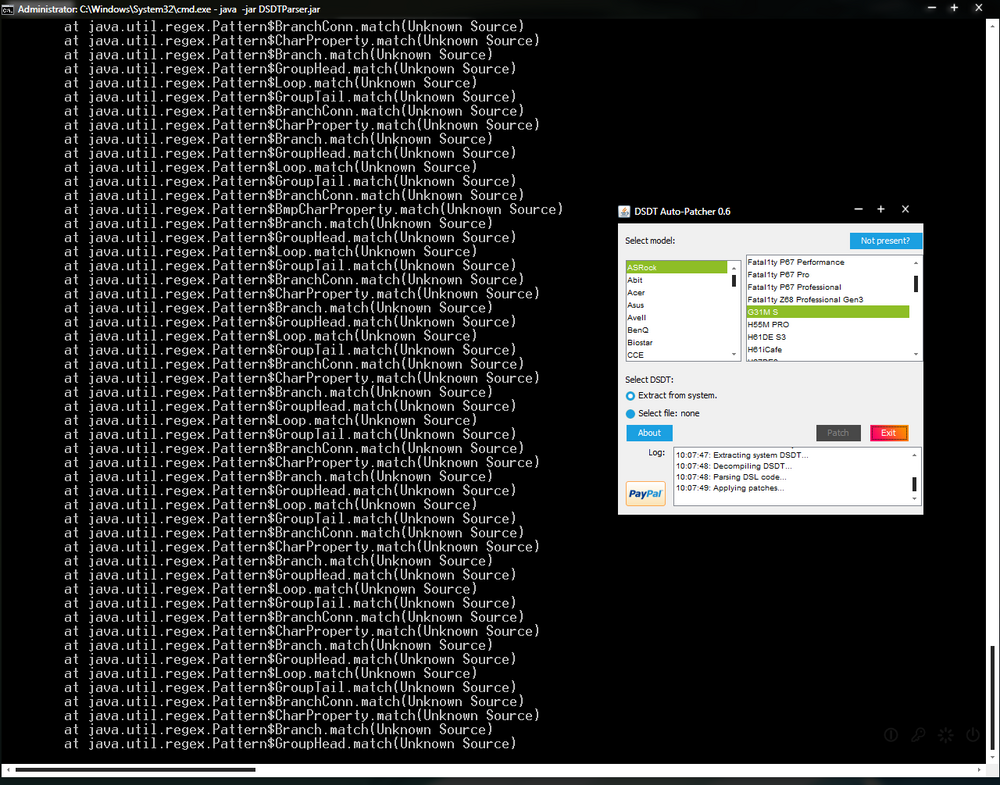
Task: Maximize the DSDT Auto-Patcher window with plus icon
Action: 881,210
